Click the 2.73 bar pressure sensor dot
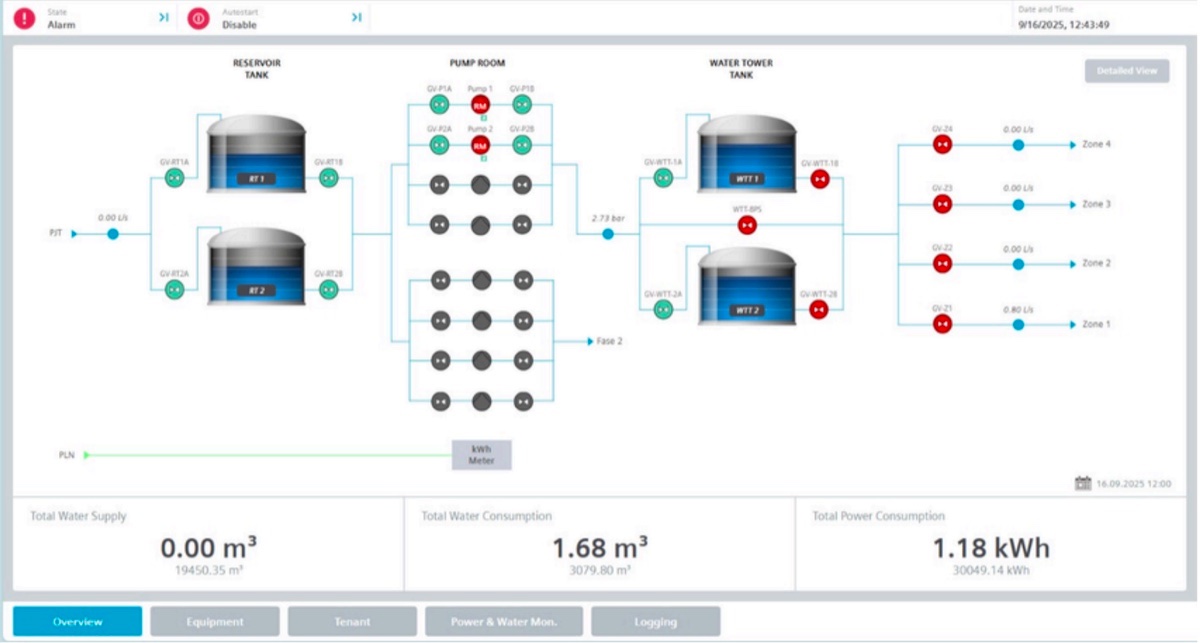Screen dimensions: 1200x643 coord(608,234)
